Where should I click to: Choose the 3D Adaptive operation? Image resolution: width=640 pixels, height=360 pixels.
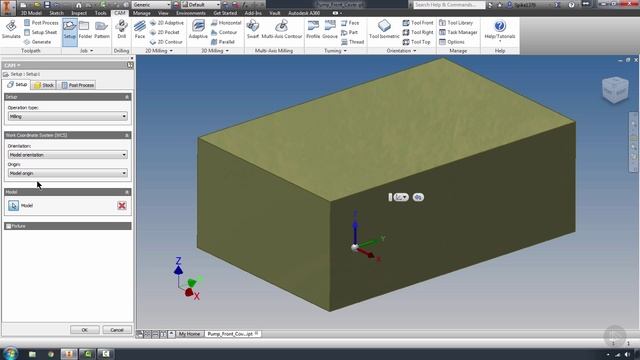[198, 29]
